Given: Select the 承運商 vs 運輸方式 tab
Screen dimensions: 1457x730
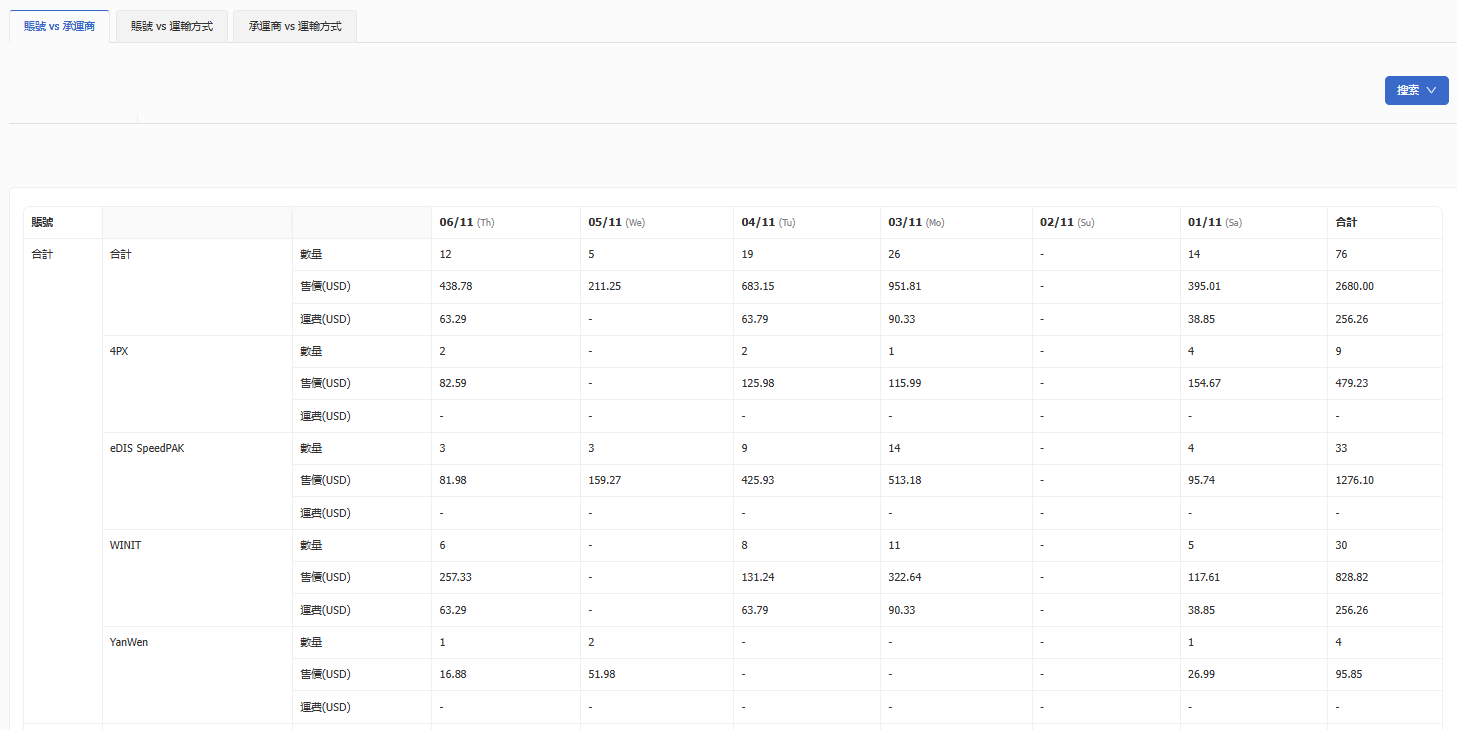Looking at the screenshot, I should [295, 26].
